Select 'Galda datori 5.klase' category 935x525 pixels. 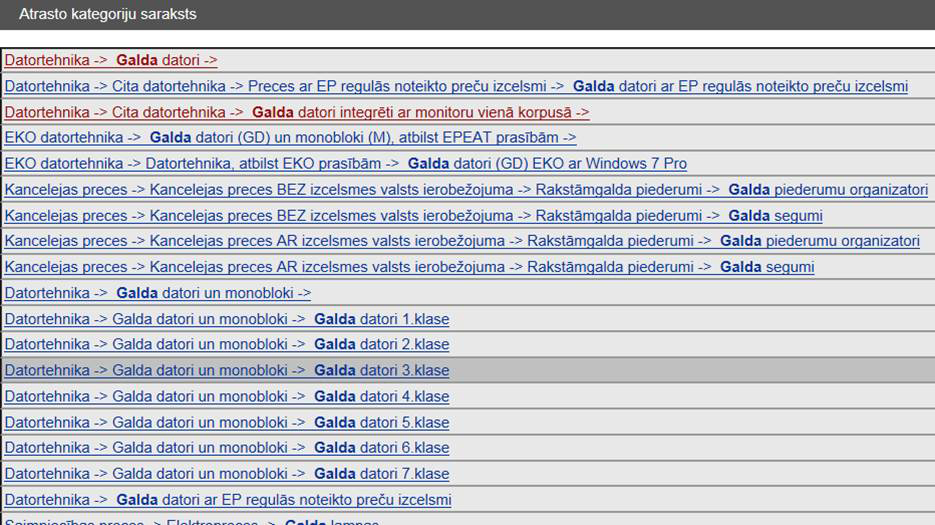coord(227,423)
